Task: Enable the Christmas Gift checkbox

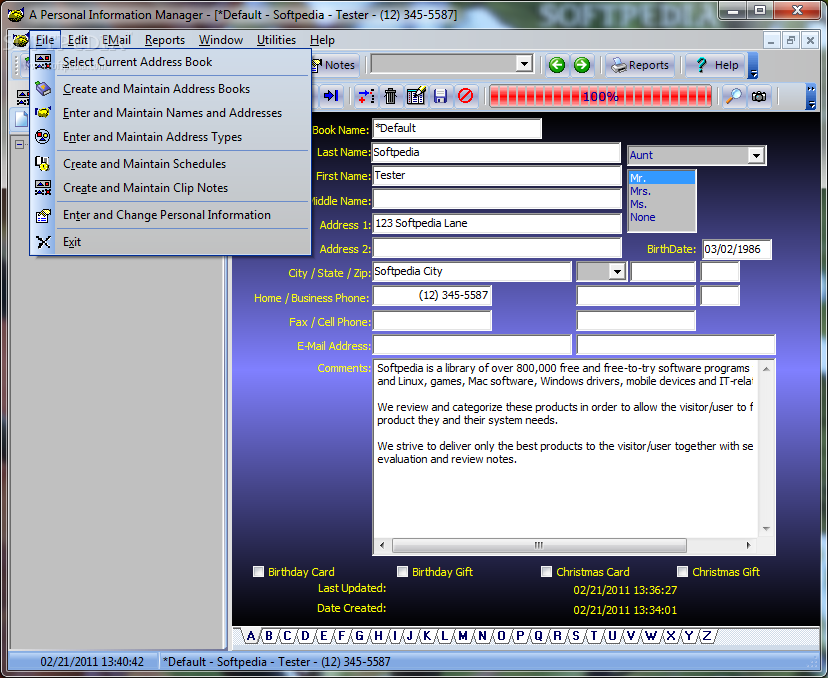Action: click(682, 572)
